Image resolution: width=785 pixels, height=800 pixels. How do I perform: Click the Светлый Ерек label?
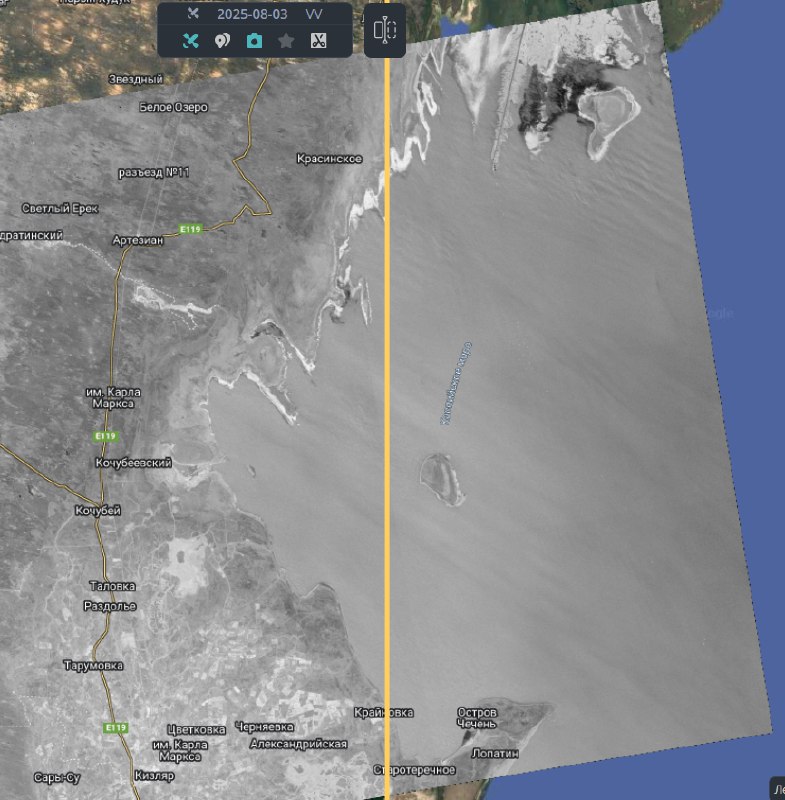tap(60, 208)
